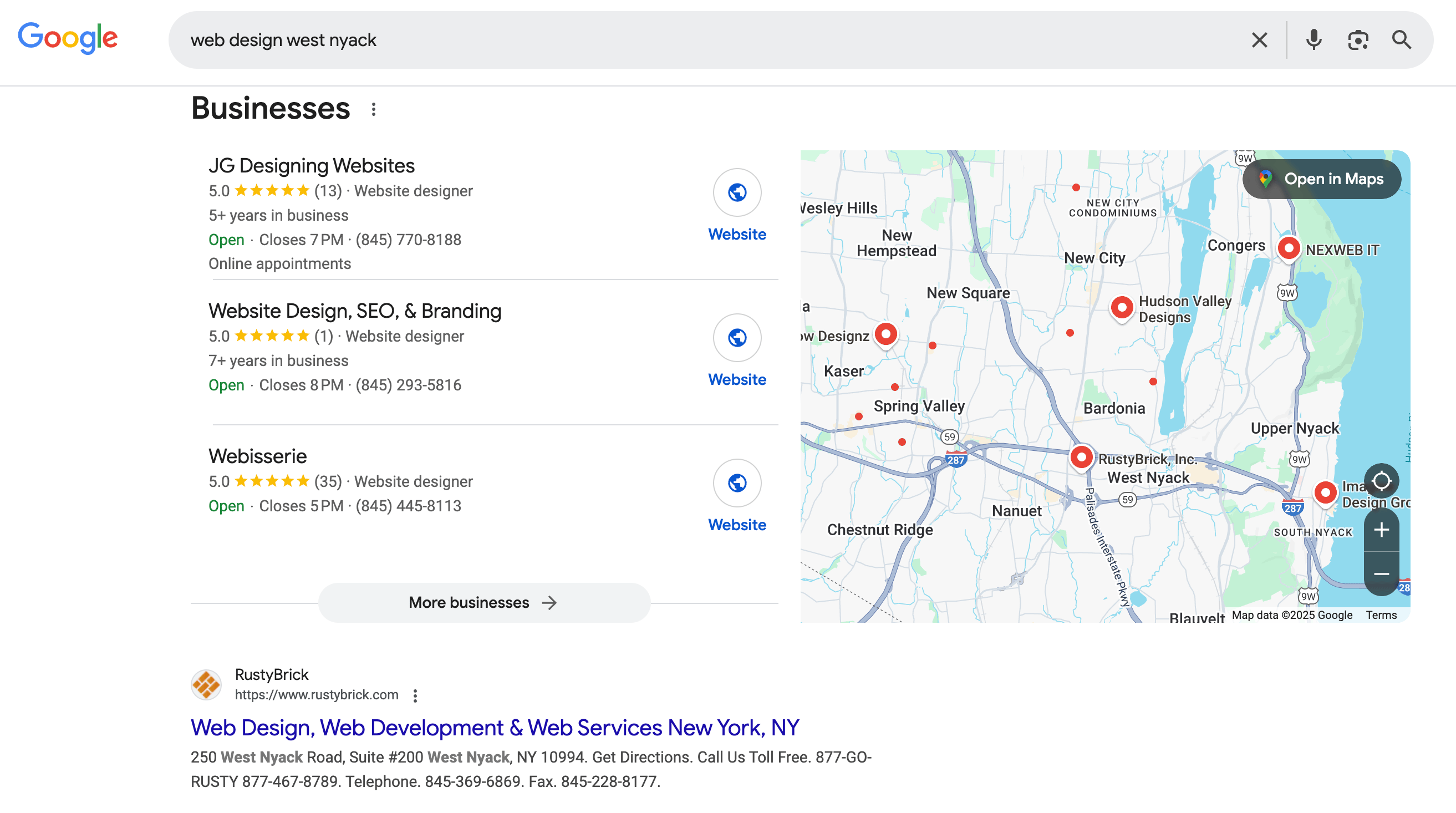Open Businesses section three-dot options
The image size is (1456, 813).
coord(374,109)
